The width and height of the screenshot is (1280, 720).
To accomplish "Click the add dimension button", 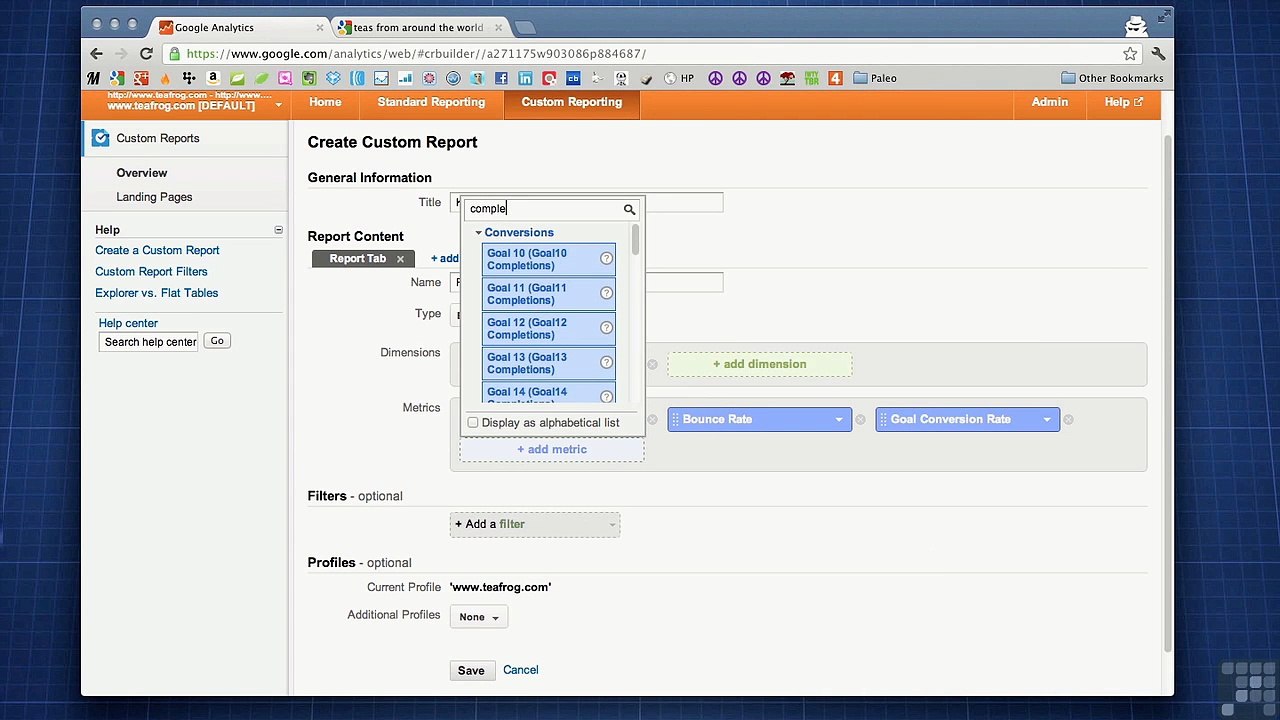I will point(760,364).
